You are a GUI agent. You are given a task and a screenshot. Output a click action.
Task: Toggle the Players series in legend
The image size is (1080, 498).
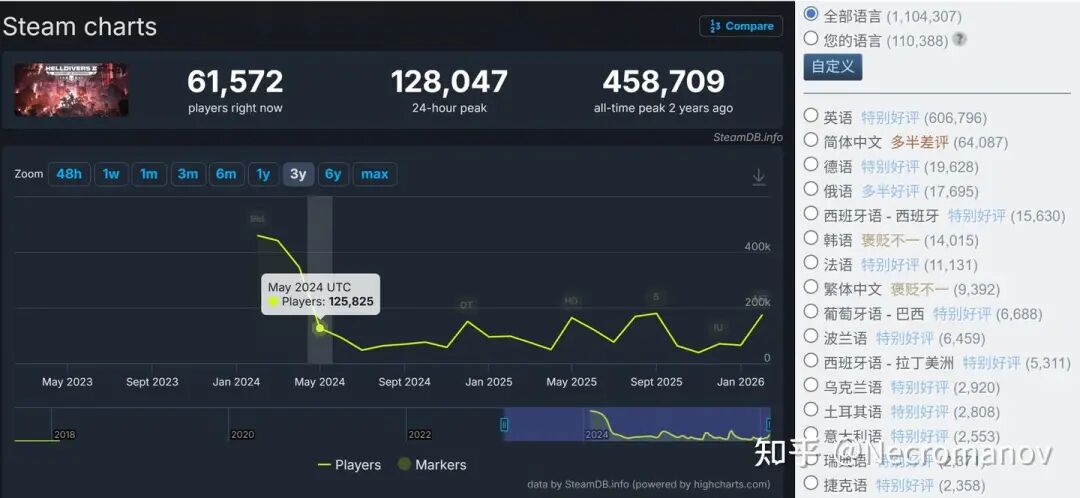[349, 465]
